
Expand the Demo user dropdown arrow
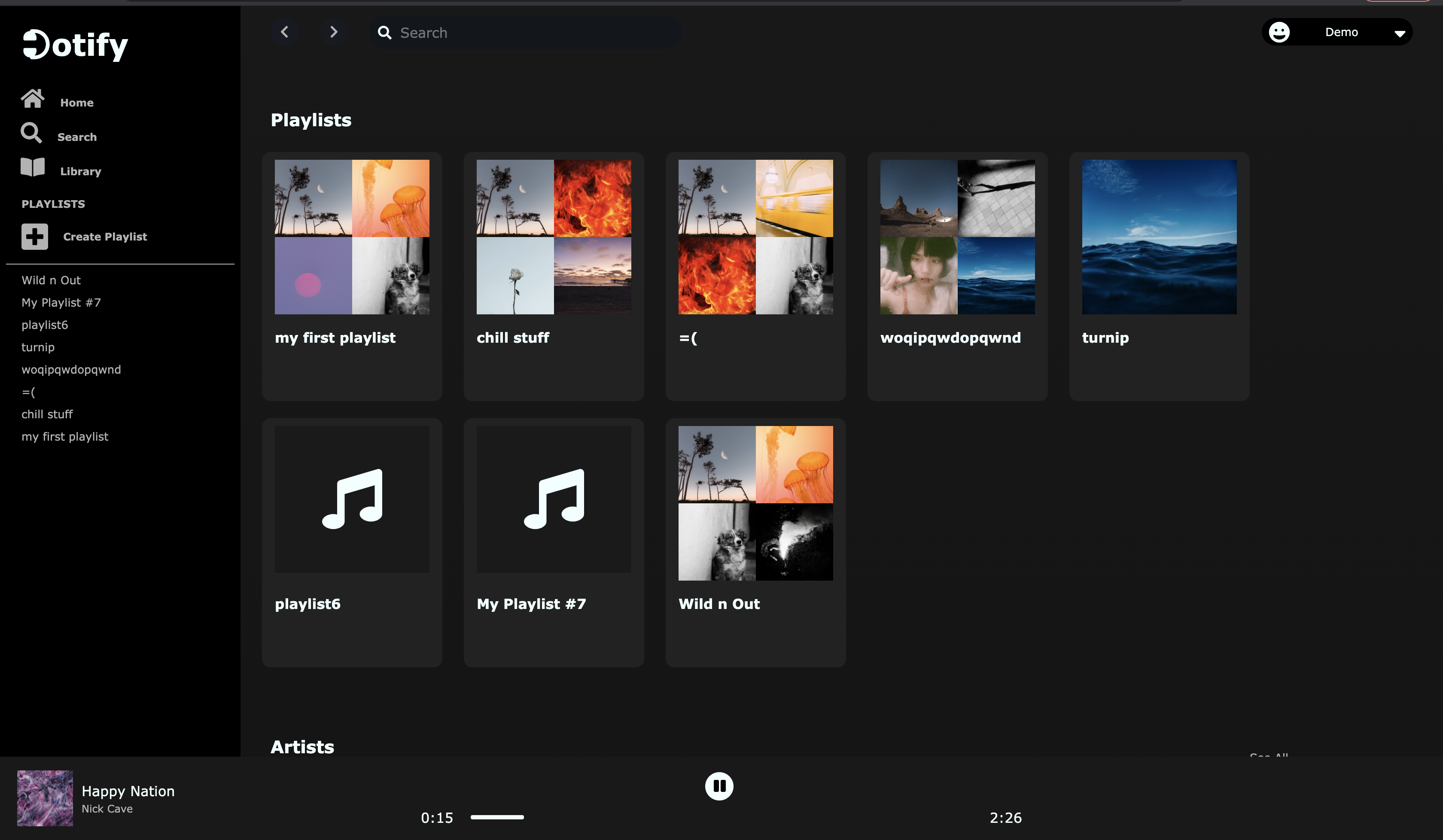click(1400, 33)
